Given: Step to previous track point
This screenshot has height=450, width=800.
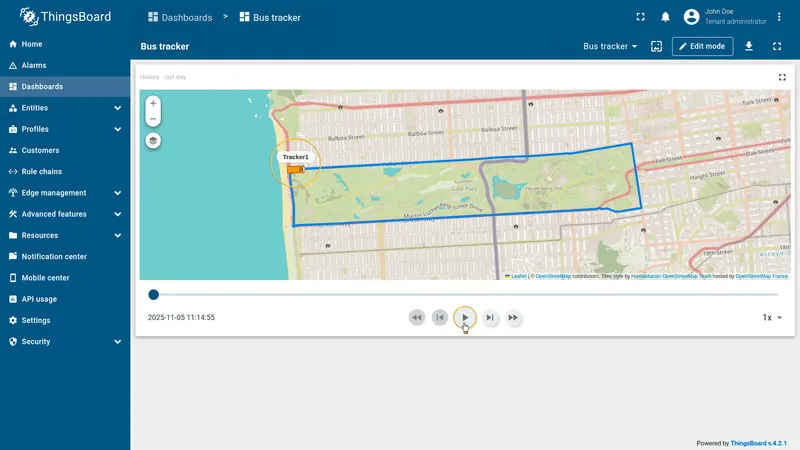Looking at the screenshot, I should [x=440, y=318].
